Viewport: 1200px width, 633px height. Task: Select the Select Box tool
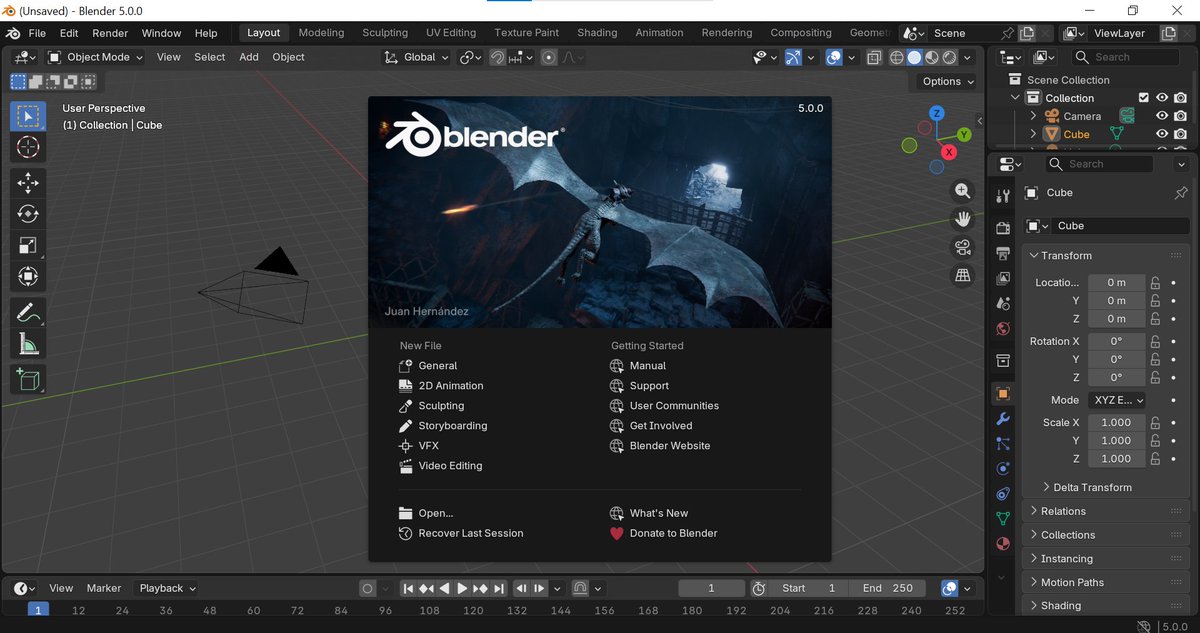pos(28,116)
